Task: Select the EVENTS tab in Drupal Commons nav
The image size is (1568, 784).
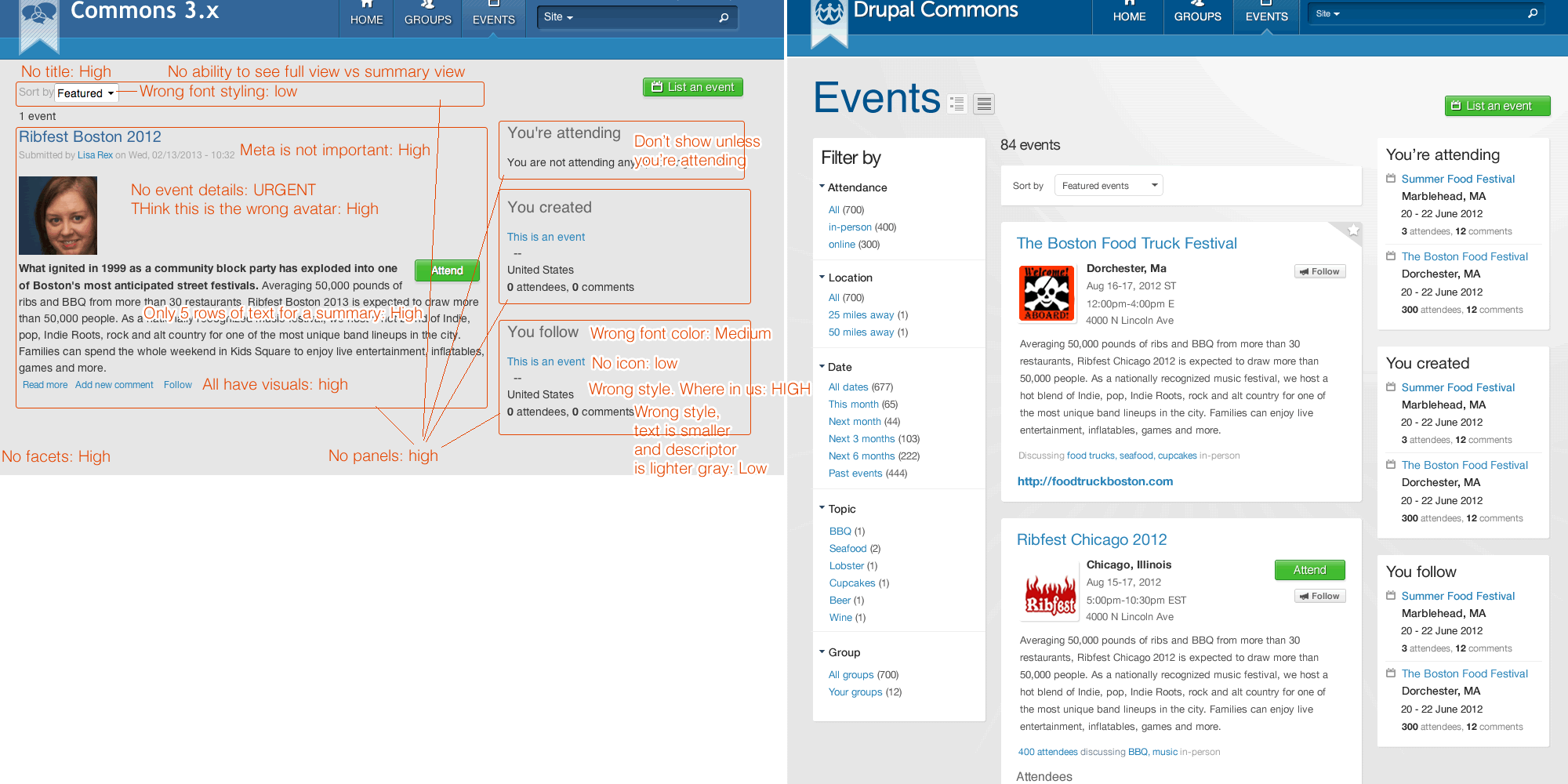Action: pyautogui.click(x=1266, y=16)
